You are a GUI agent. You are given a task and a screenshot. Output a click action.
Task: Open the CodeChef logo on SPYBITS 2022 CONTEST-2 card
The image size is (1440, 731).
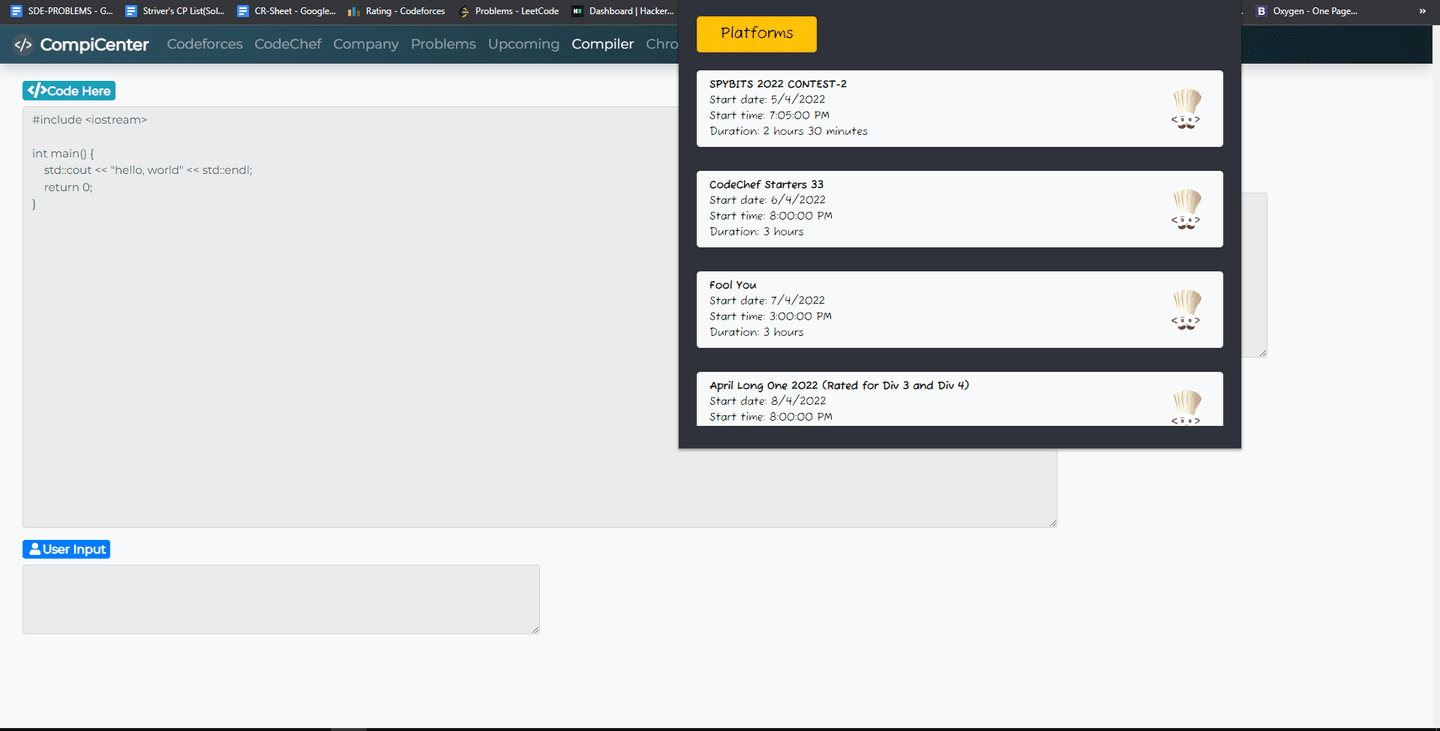click(x=1186, y=109)
